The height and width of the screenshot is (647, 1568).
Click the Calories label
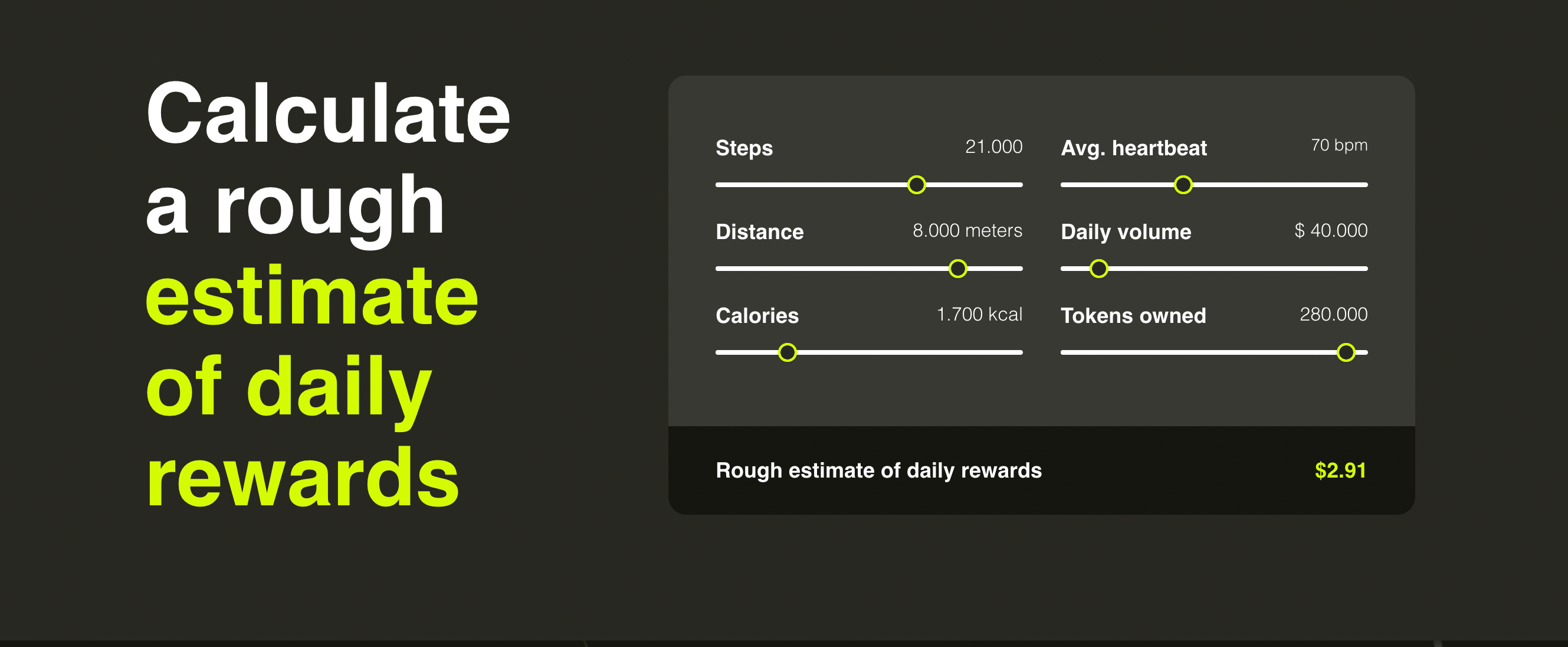click(x=757, y=316)
